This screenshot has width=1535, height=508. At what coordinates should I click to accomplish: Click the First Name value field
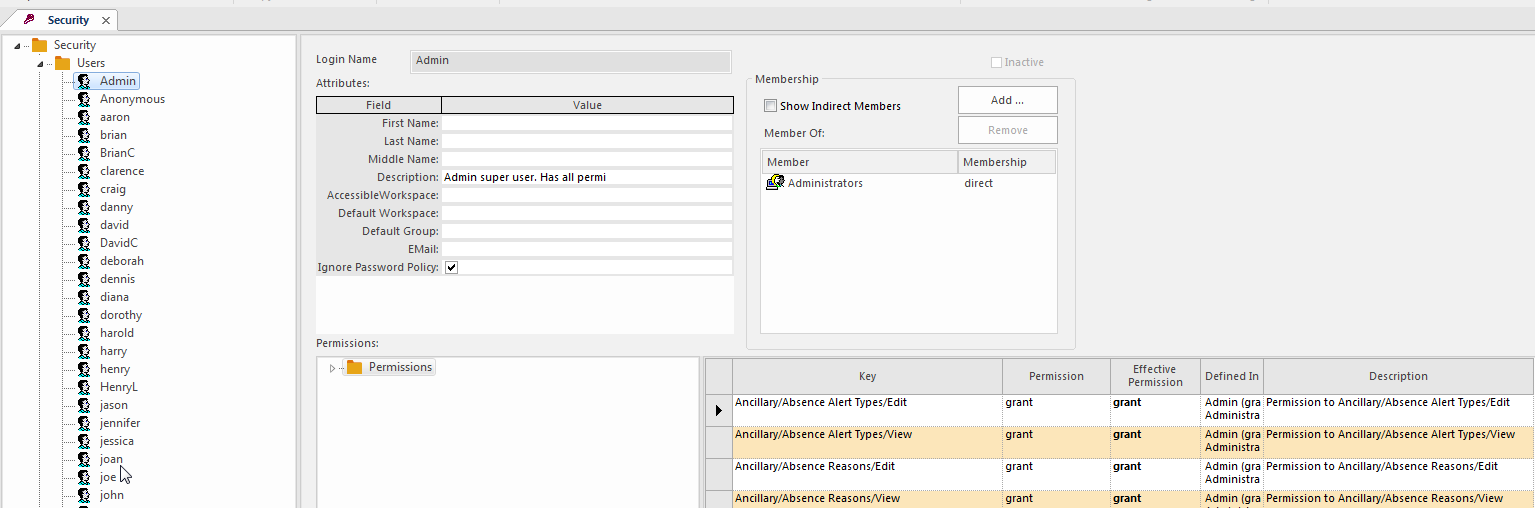click(587, 123)
